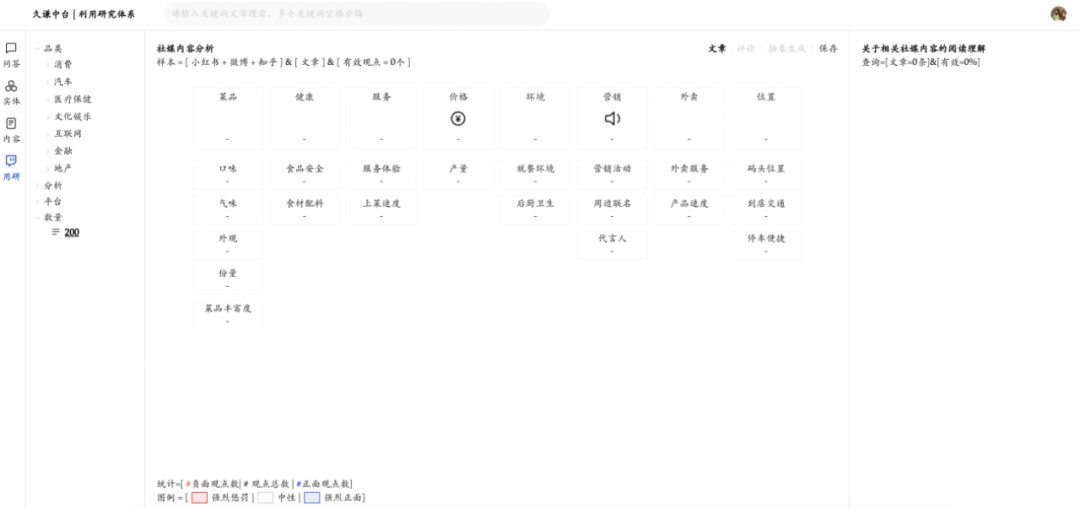1080x509 pixels.
Task: Click the speaker icon in 营销 card
Action: (612, 118)
